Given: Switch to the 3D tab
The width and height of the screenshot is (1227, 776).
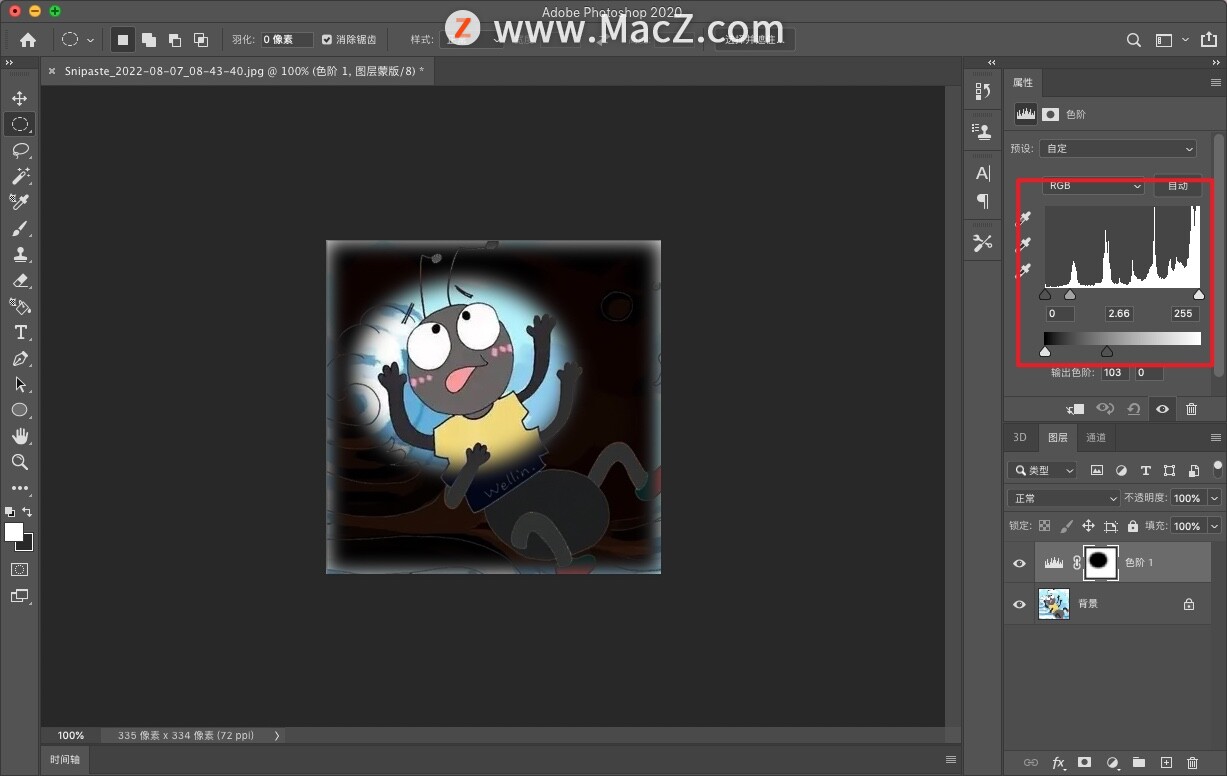Looking at the screenshot, I should [1020, 438].
